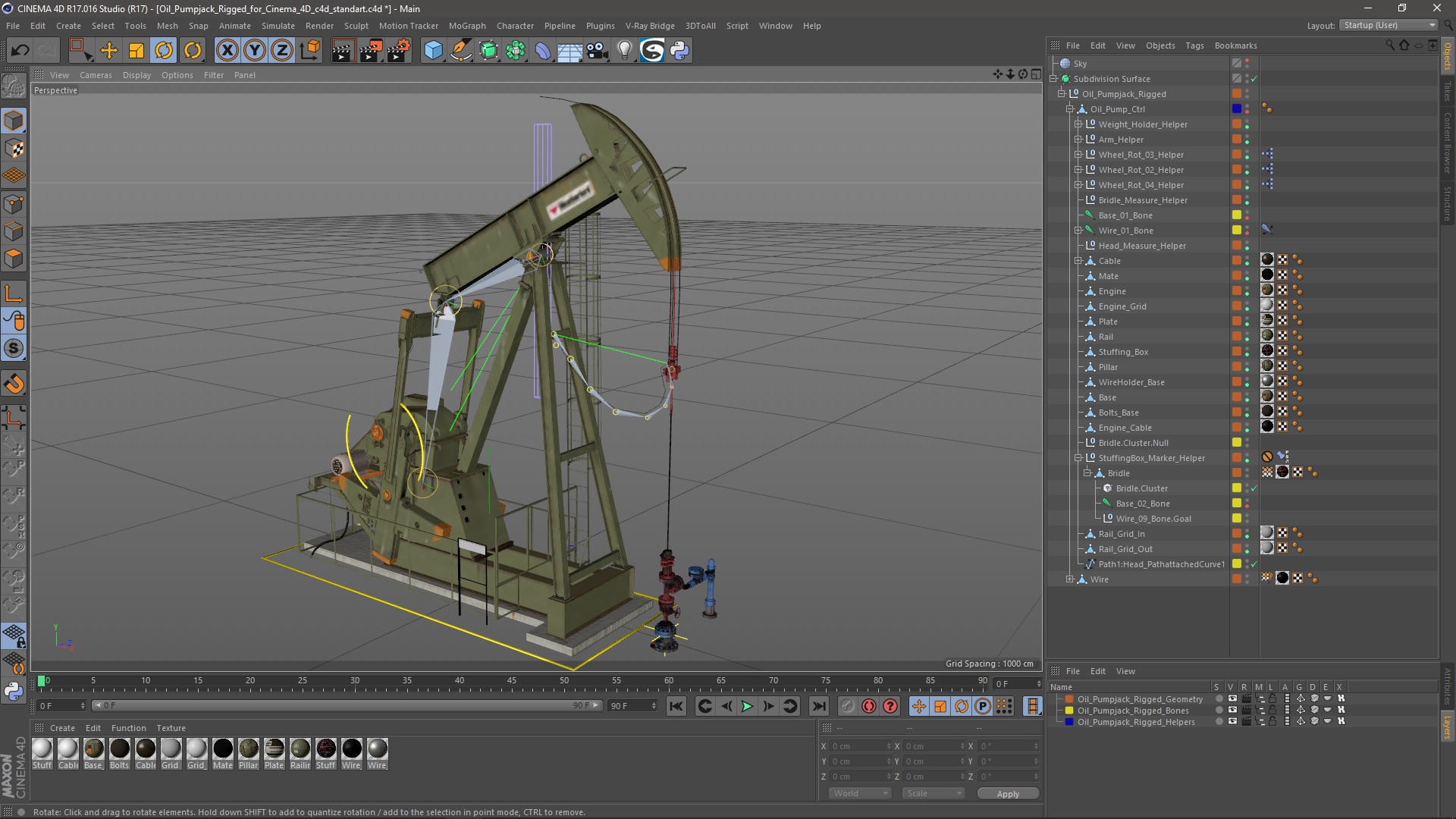This screenshot has height=819, width=1456.
Task: Click the Undo arrow icon
Action: coord(20,51)
